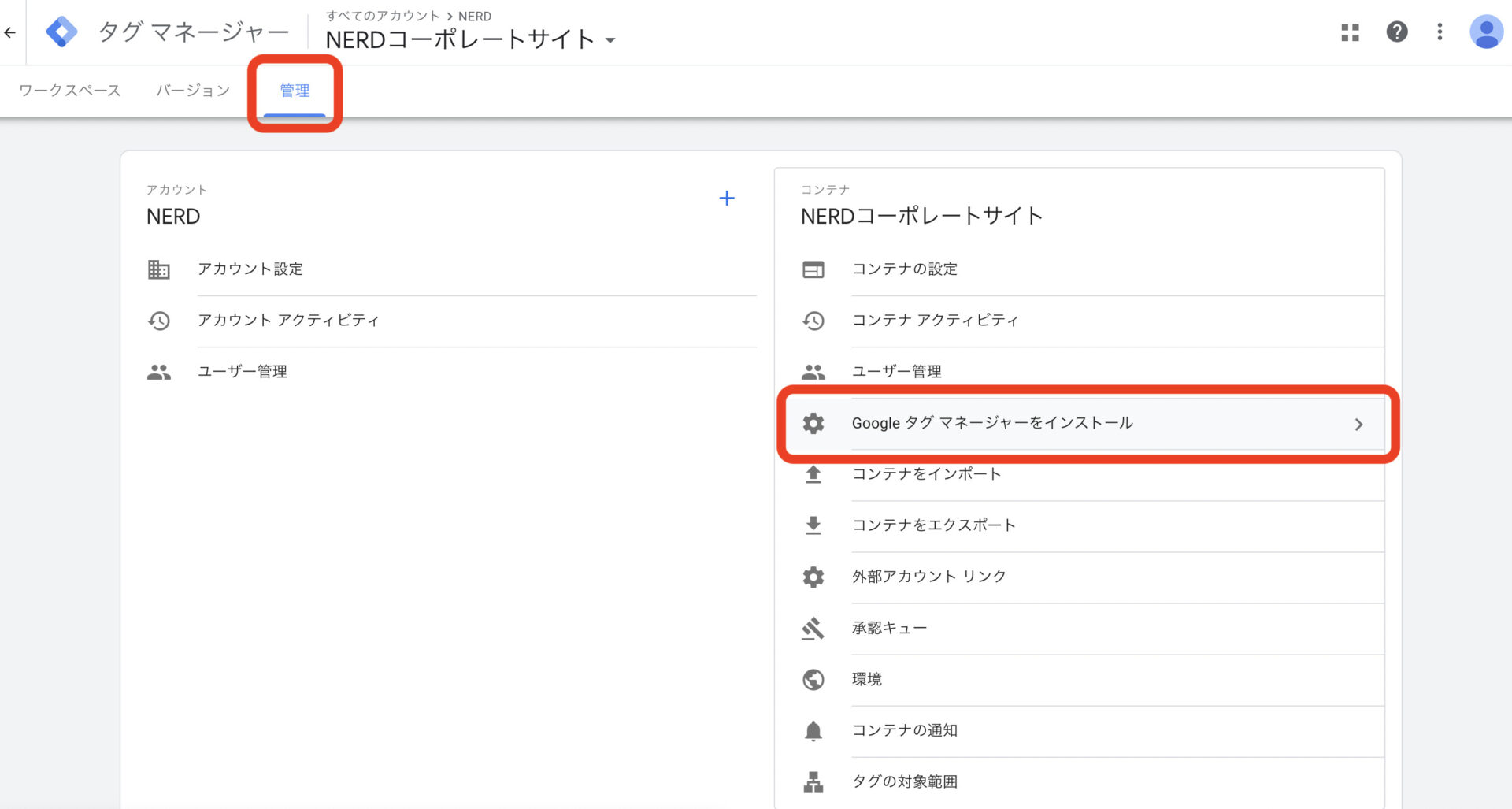Open the Google apps grid icon
The image size is (1512, 809).
coord(1350,32)
